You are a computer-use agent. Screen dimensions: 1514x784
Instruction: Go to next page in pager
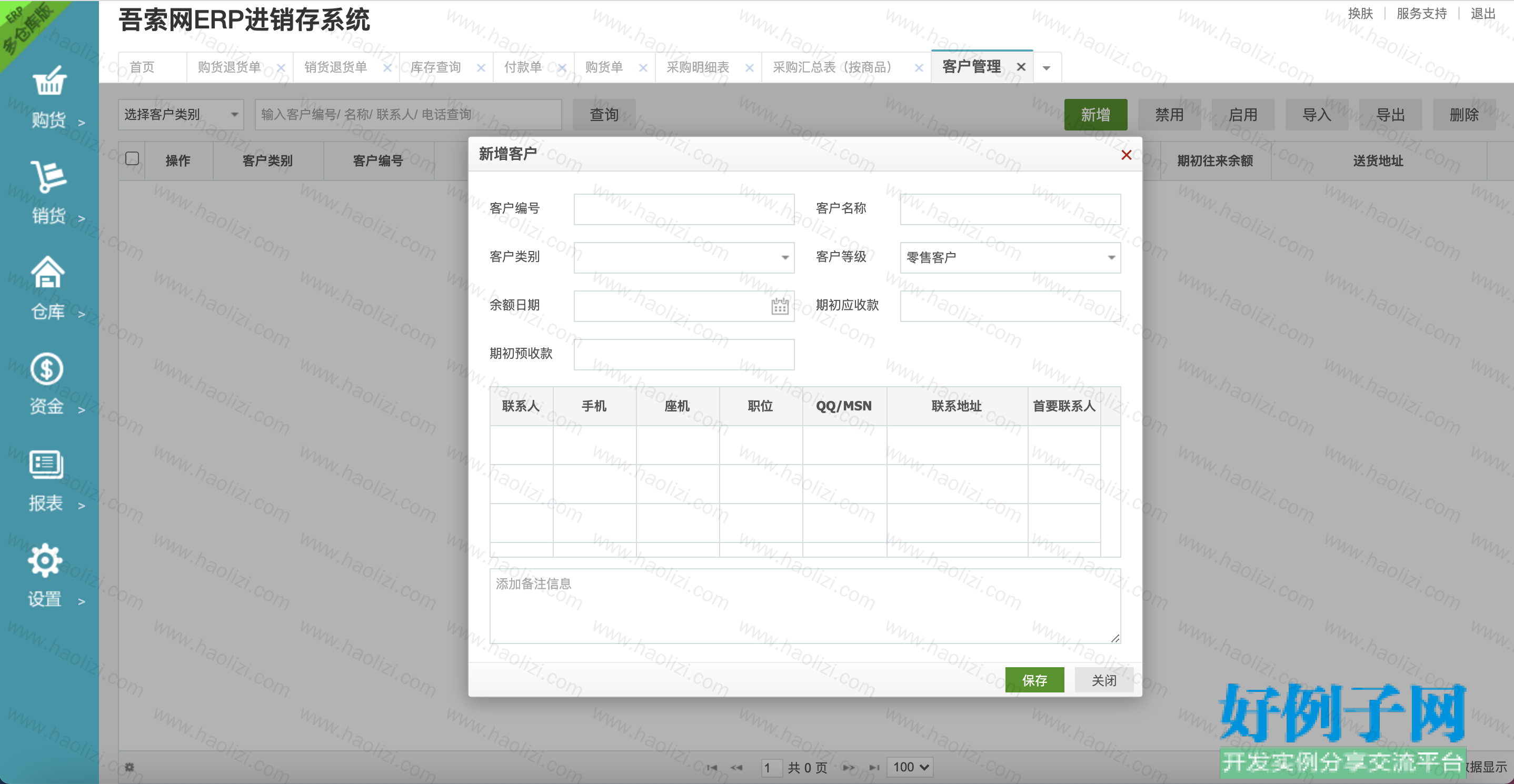tap(848, 768)
